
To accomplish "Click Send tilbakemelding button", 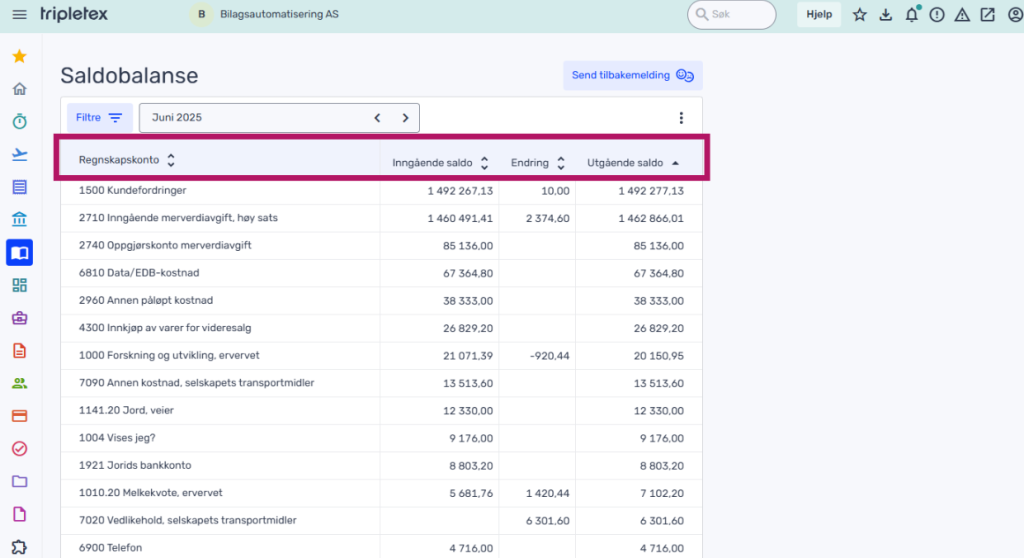I will (x=632, y=75).
